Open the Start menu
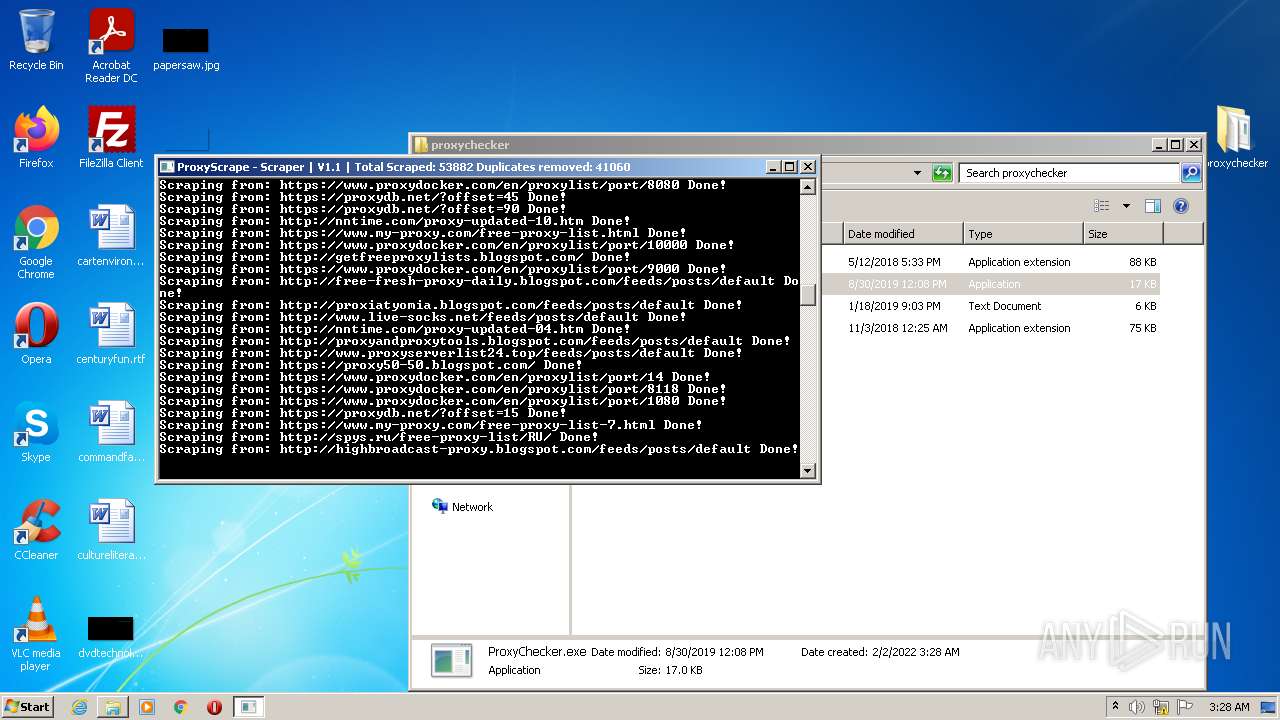The height and width of the screenshot is (720, 1280). [28, 707]
